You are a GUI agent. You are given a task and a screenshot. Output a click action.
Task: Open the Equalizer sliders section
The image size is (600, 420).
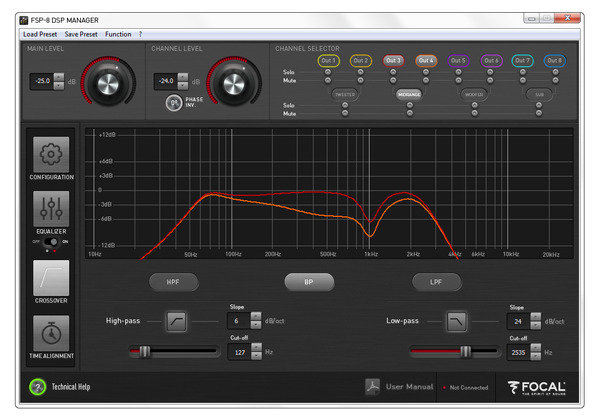51,209
